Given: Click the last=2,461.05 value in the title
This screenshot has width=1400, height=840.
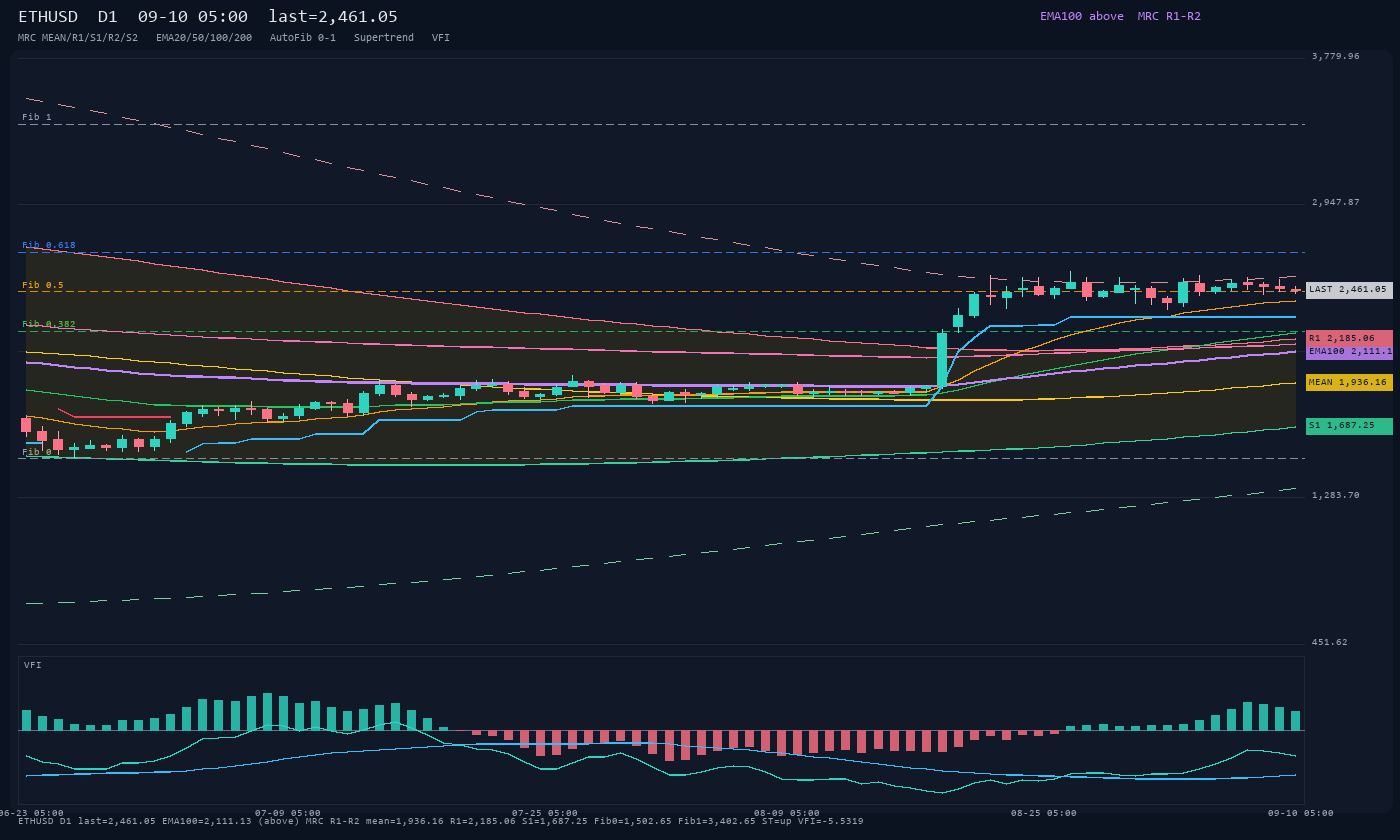Looking at the screenshot, I should pos(333,16).
